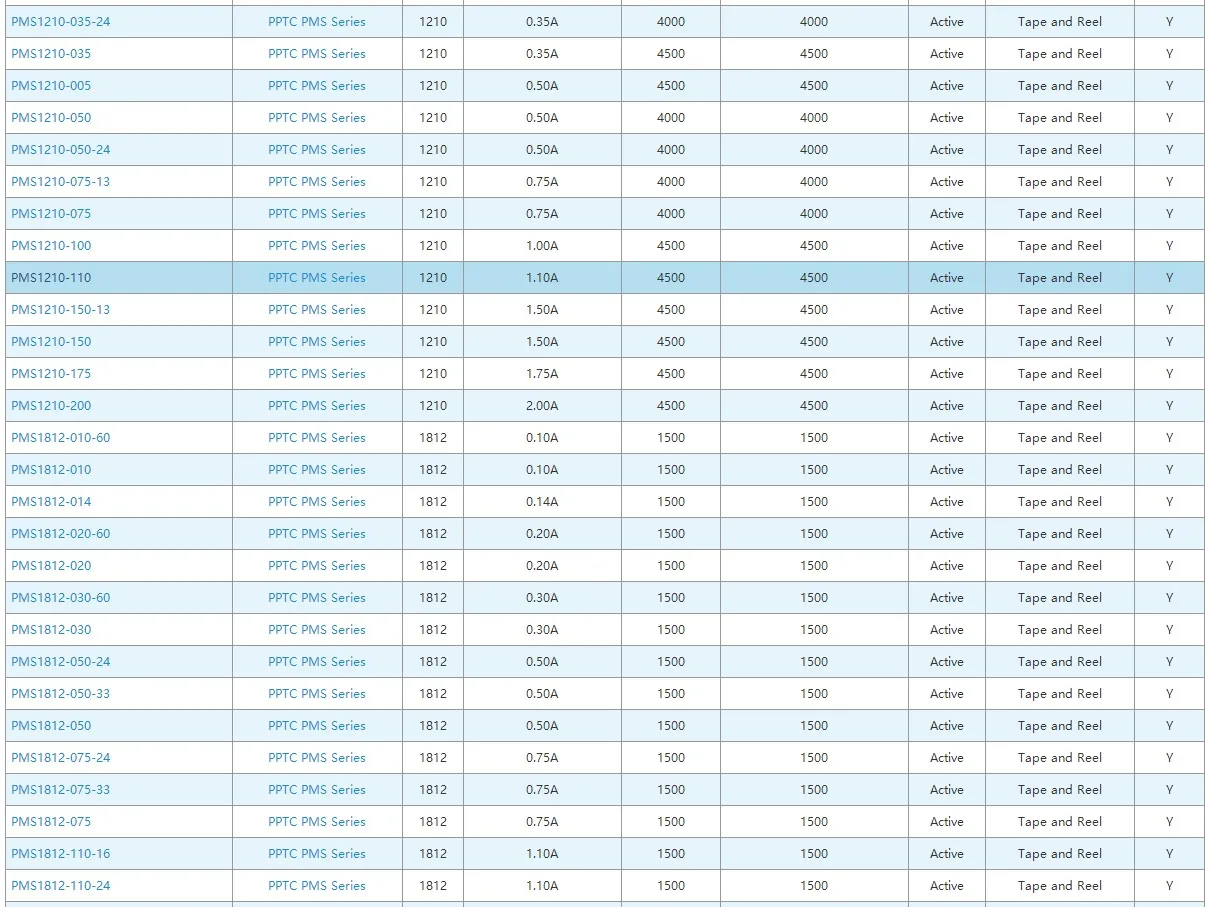Open part PMS1210-175
This screenshot has height=907, width=1207.
pos(51,374)
